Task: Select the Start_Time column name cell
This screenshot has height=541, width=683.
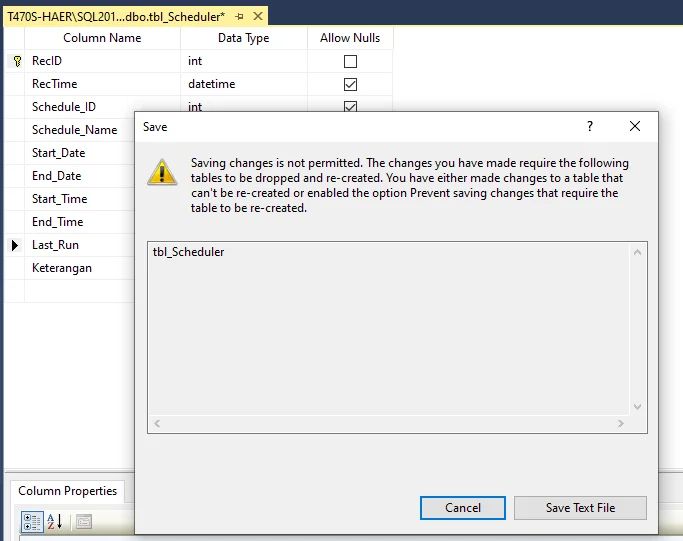Action: coord(80,199)
